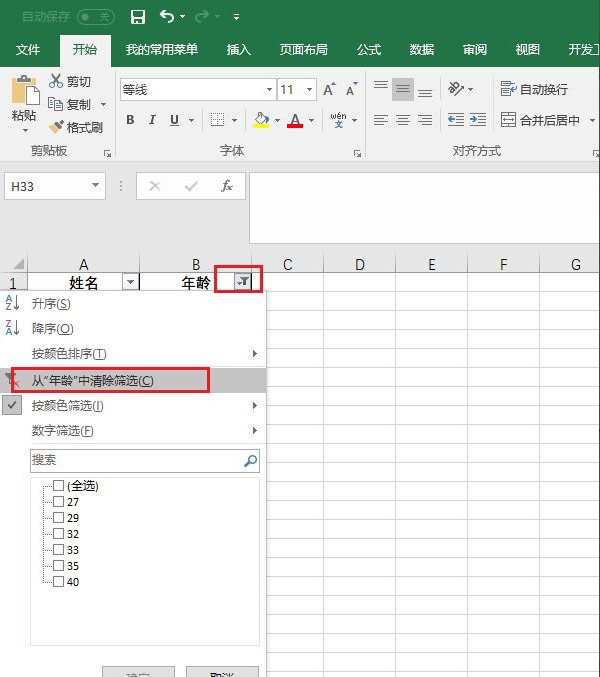Click the Undo arrow icon
600x677 pixels.
[167, 16]
